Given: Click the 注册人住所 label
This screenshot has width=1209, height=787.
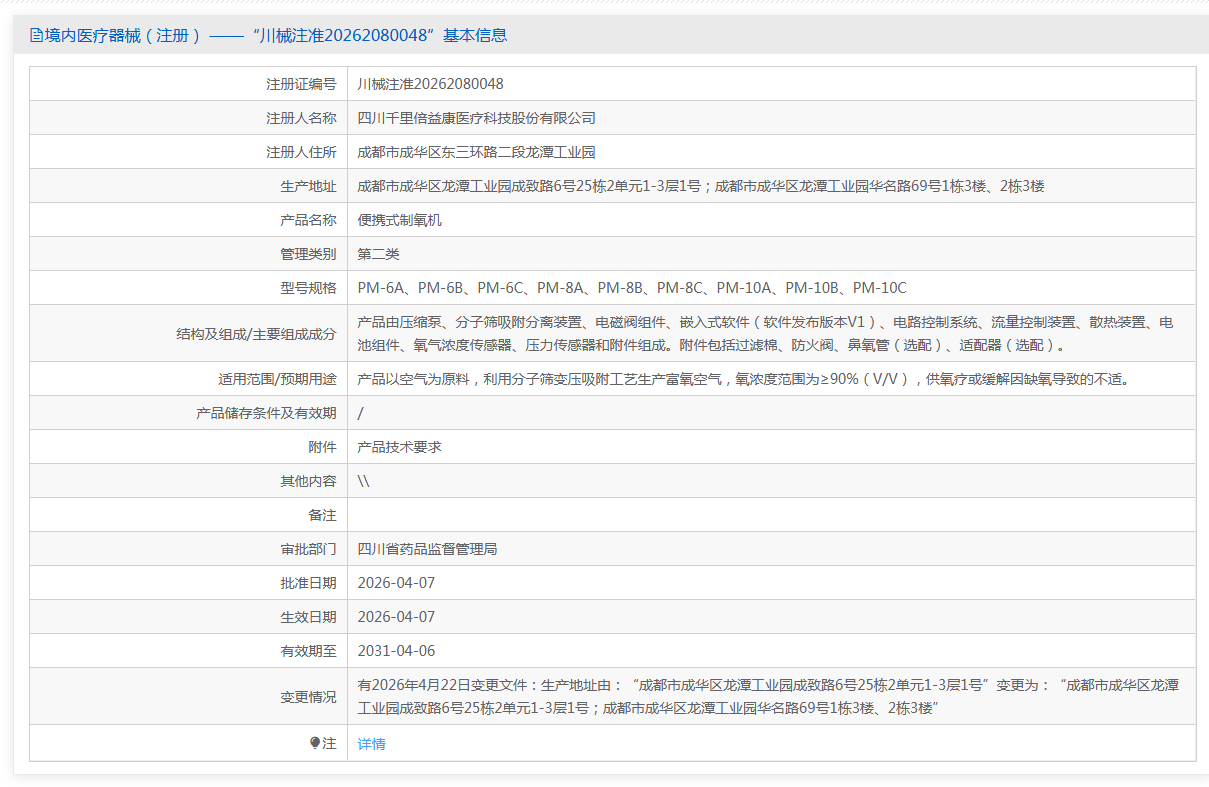Looking at the screenshot, I should (301, 152).
